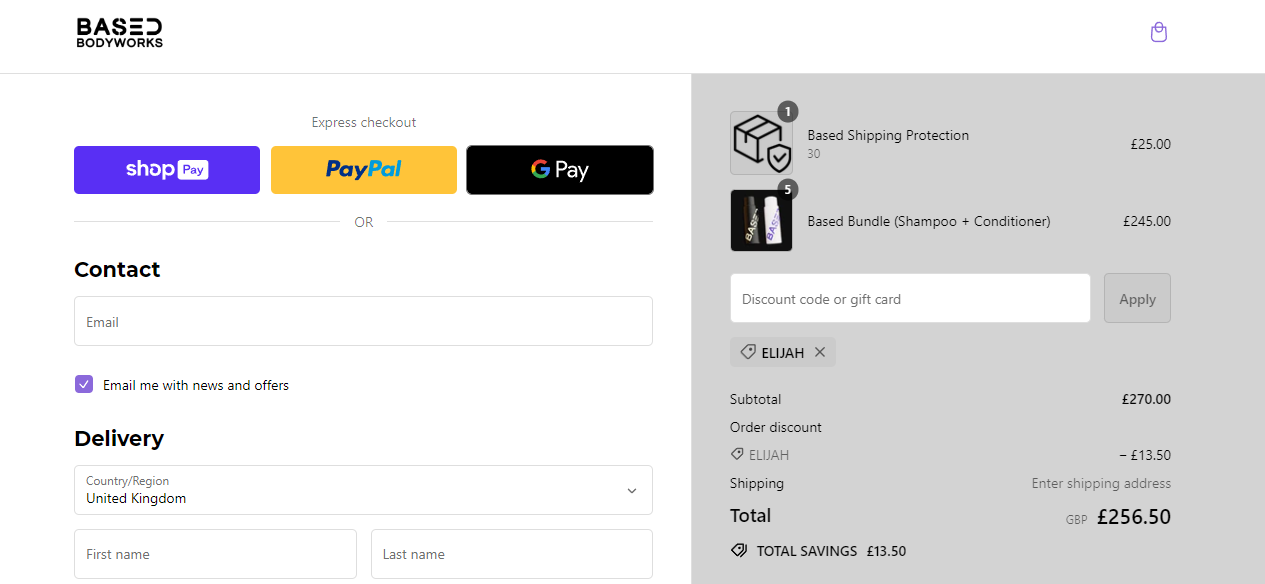Click the Based Bodyworks logo
Image resolution: width=1265 pixels, height=584 pixels.
point(120,33)
